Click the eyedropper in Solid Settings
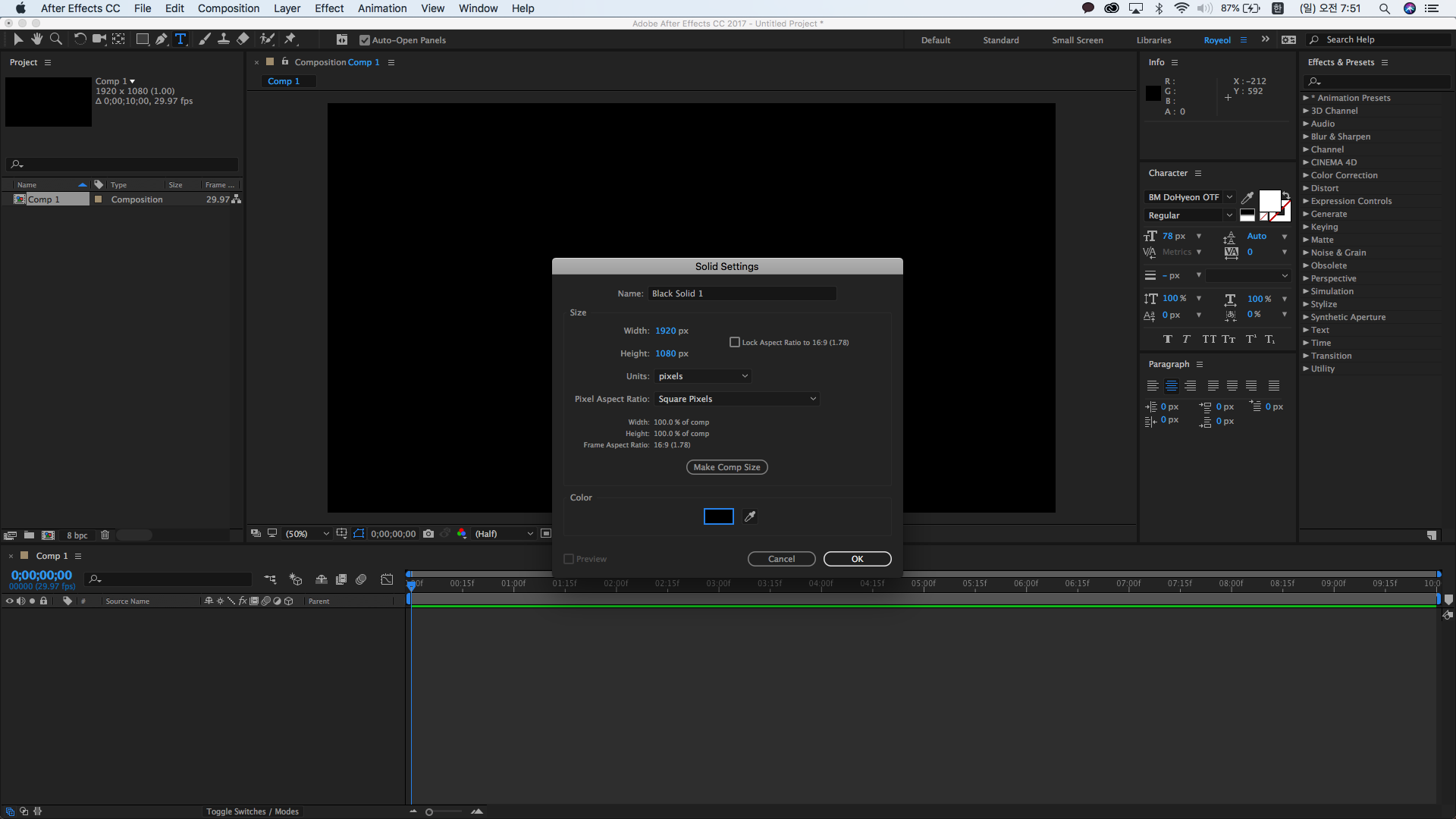The image size is (1456, 819). click(x=750, y=516)
